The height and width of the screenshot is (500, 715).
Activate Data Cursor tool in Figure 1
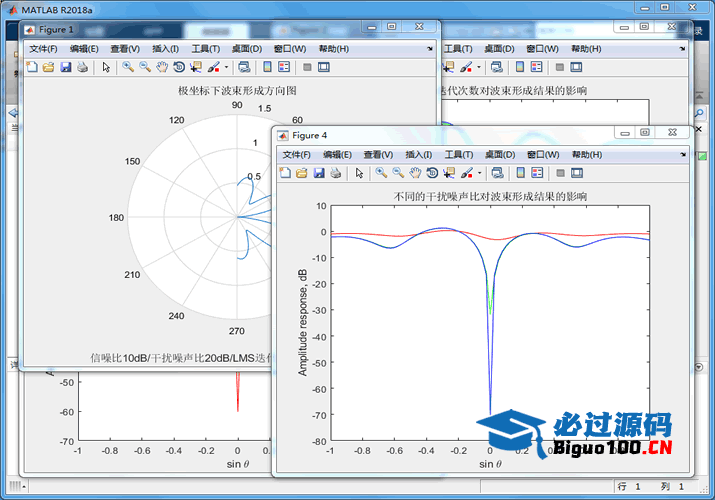[196, 67]
